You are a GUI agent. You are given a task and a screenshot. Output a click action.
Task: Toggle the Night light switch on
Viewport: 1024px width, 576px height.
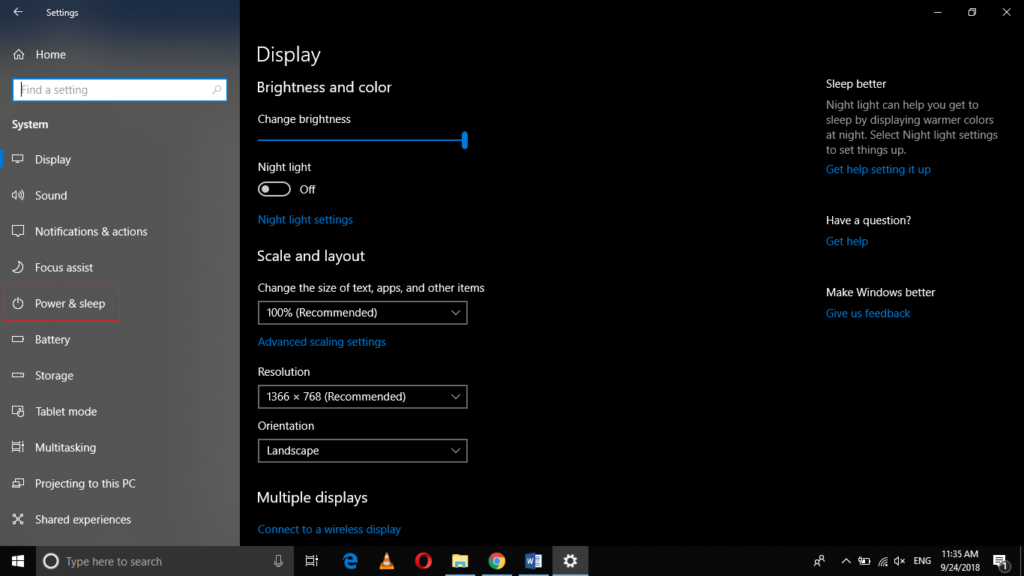[273, 189]
